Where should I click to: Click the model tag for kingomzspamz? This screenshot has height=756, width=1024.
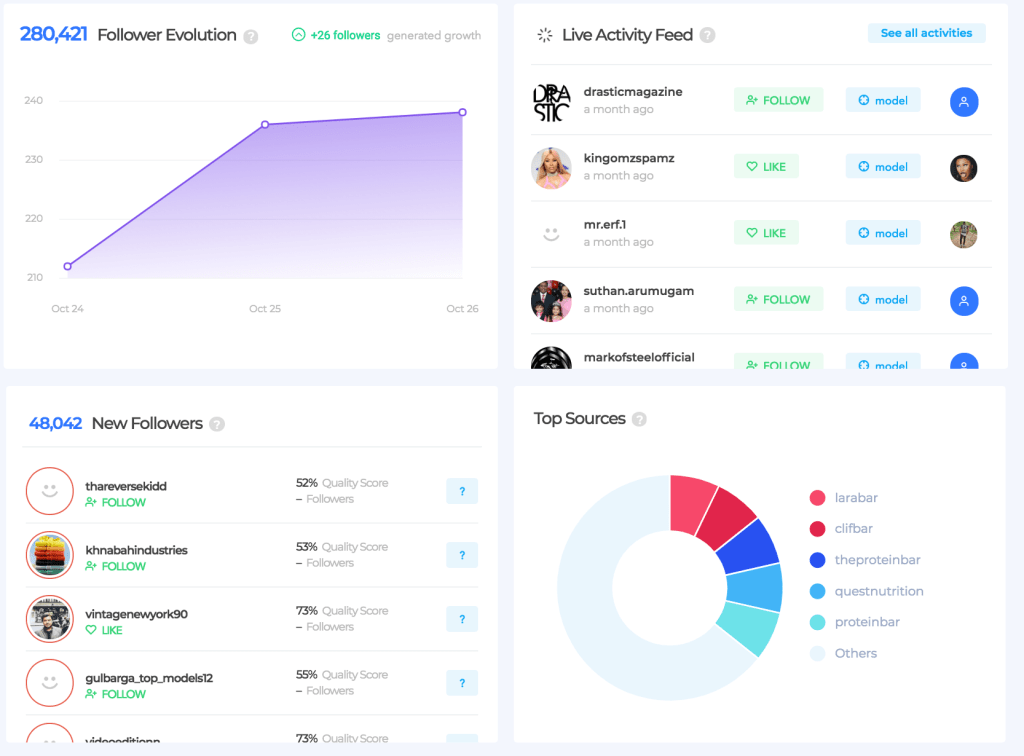[x=883, y=166]
